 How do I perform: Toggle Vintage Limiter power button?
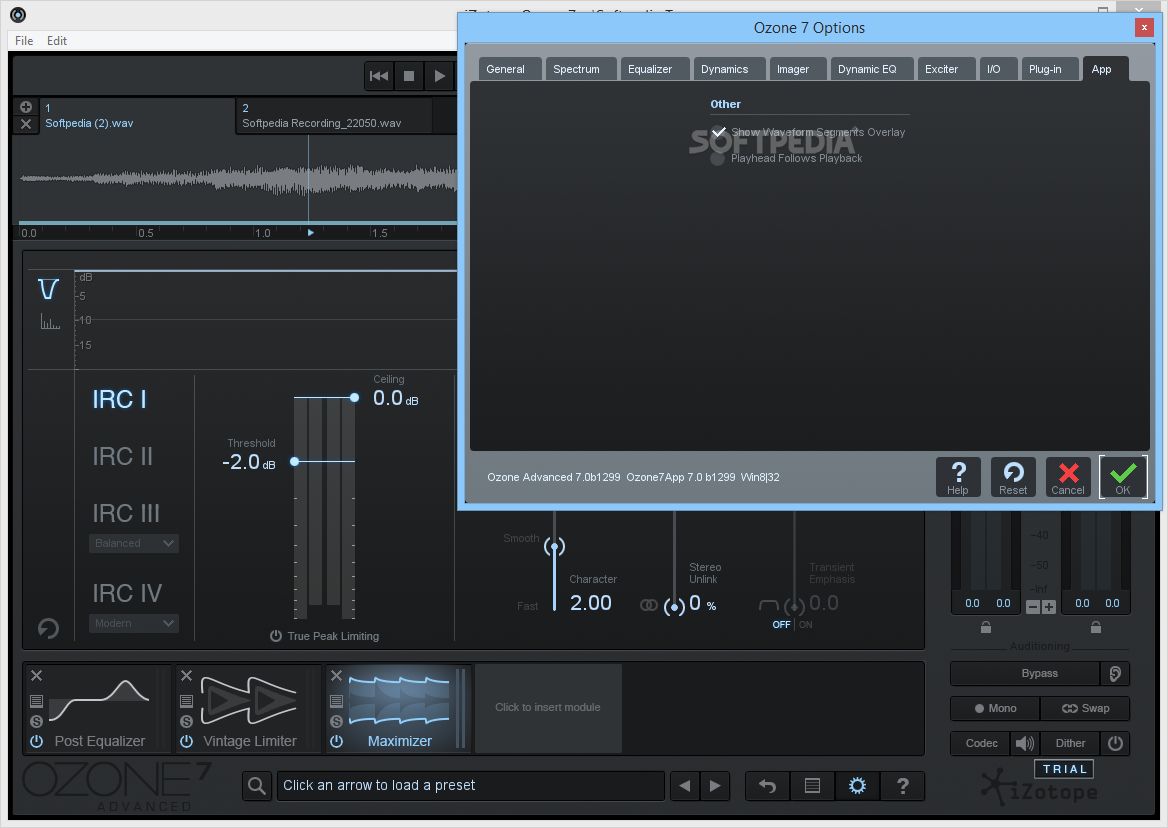pos(186,742)
